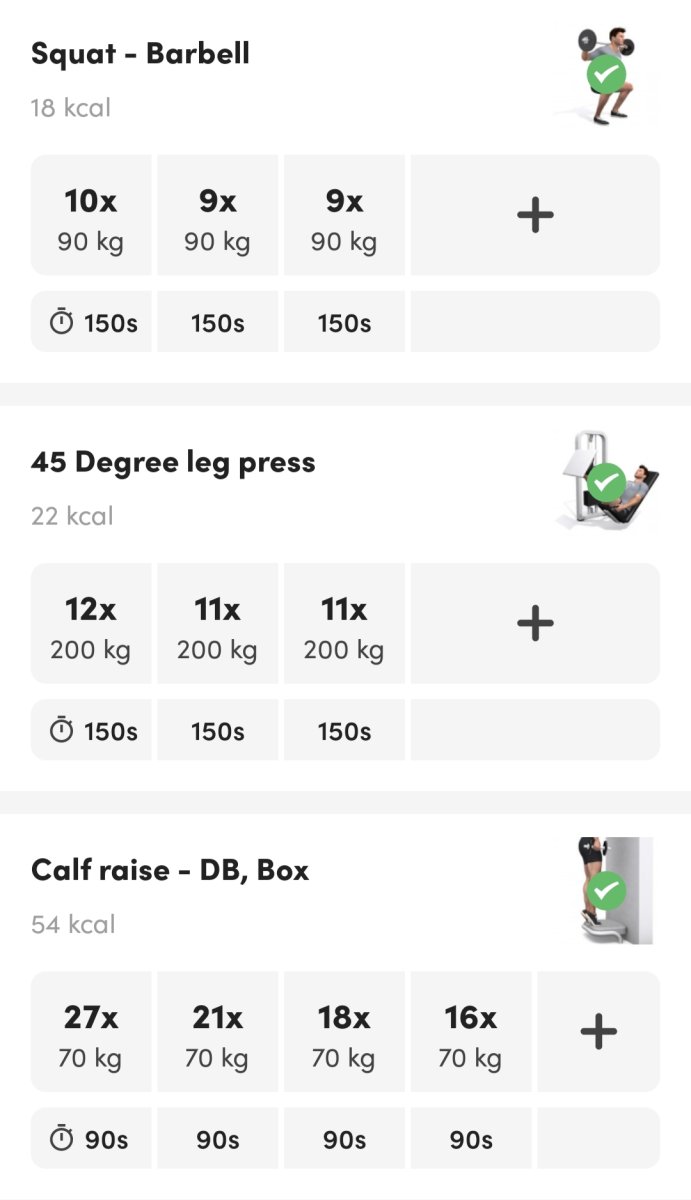Open the Calf raise - DB, Box title

coord(170,870)
